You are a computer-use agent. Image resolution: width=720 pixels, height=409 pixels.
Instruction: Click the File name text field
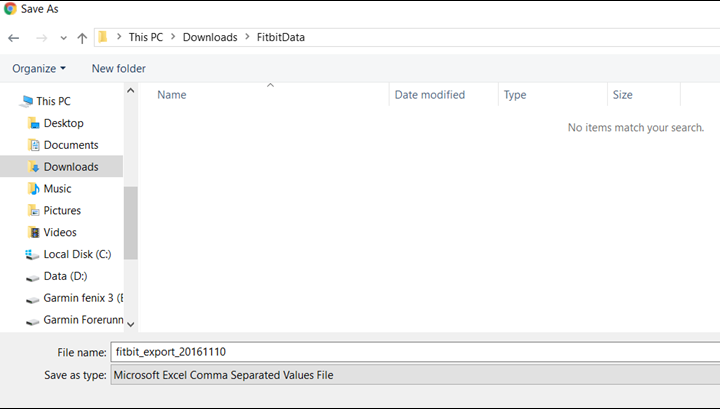click(x=414, y=353)
